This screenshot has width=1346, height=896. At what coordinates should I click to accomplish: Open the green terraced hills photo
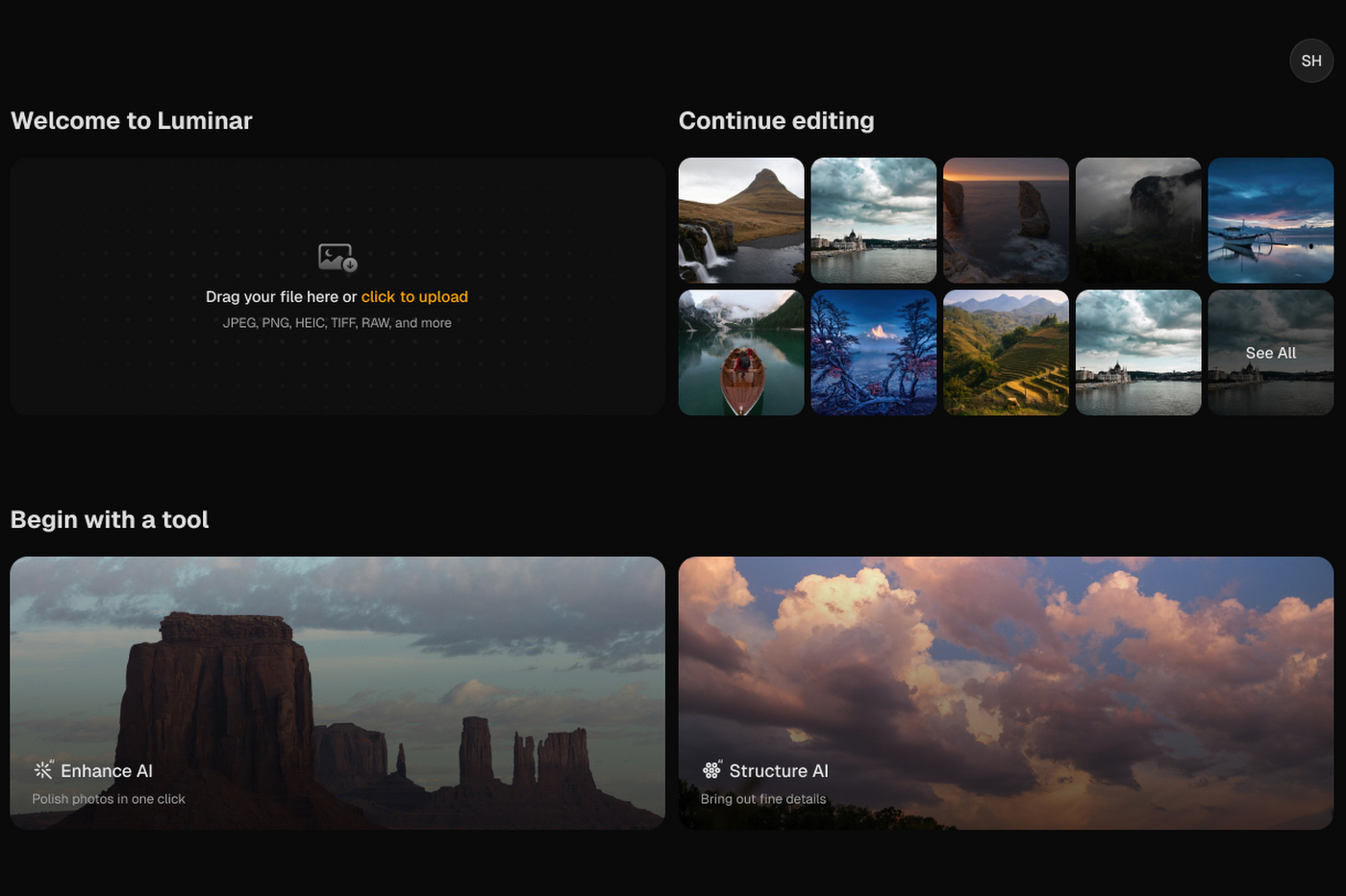pyautogui.click(x=1006, y=353)
